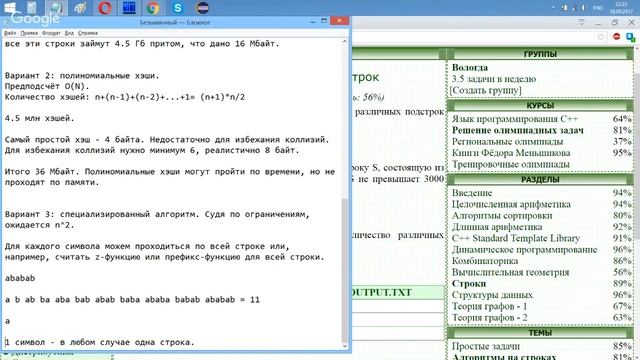This screenshot has width=640, height=360.
Task: Open the Теория графов - 1 section
Action: click(x=489, y=306)
